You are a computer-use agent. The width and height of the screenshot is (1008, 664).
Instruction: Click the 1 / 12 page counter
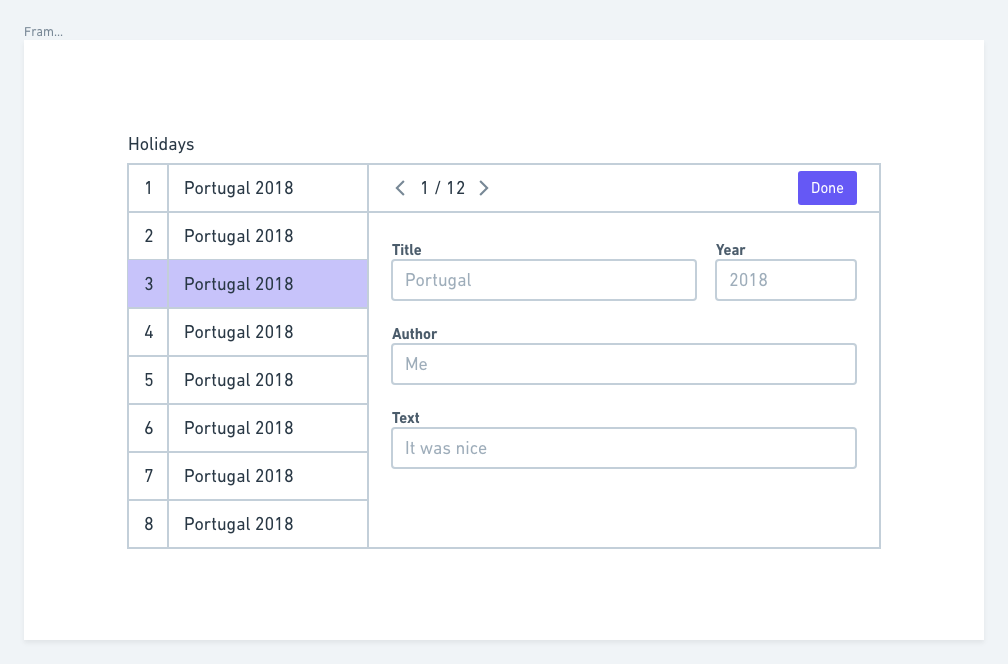pos(441,188)
